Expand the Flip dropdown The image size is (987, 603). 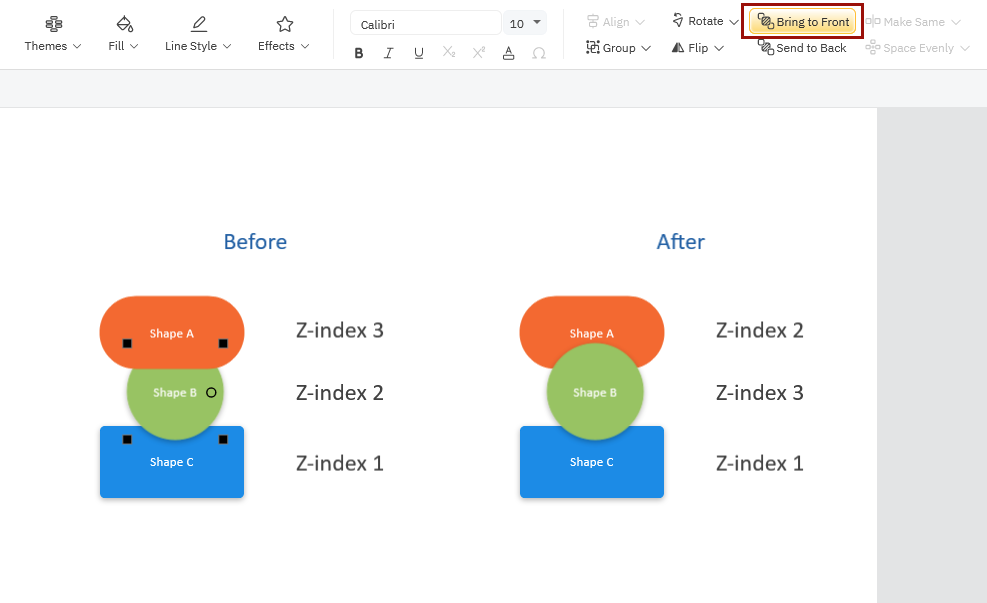[x=719, y=48]
